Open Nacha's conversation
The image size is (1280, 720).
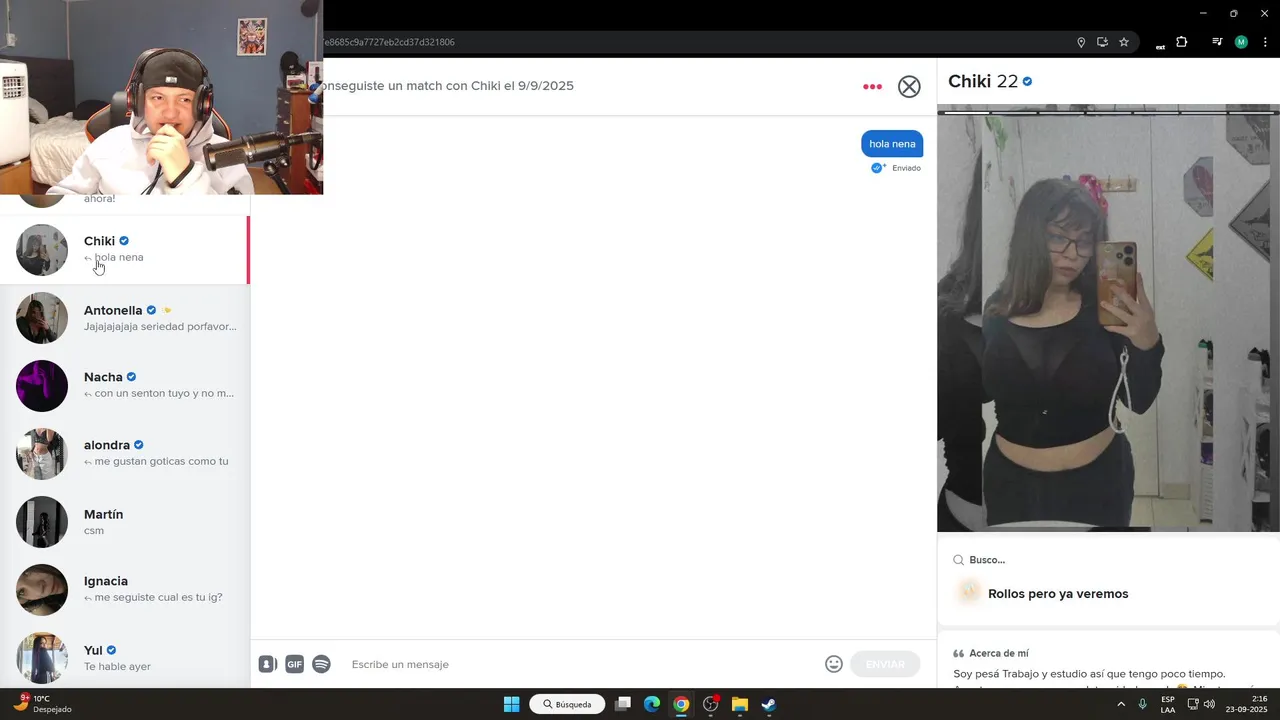coord(124,385)
